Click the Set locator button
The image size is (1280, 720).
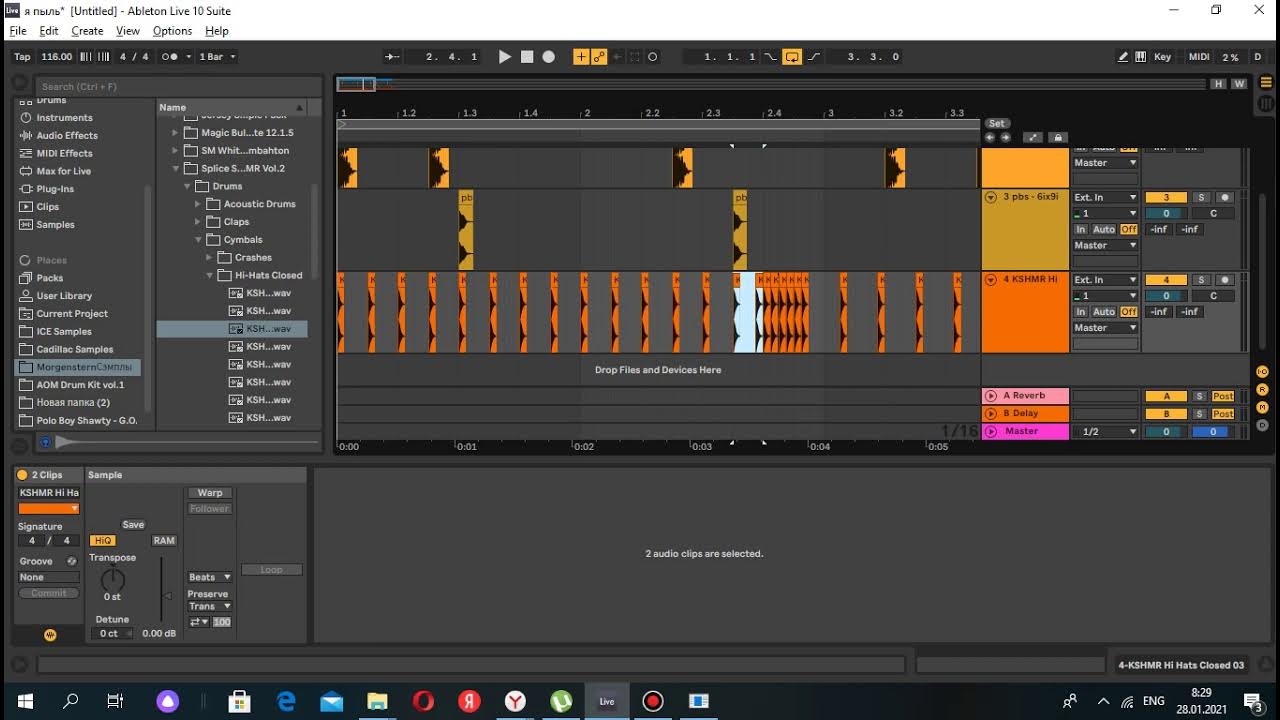tap(996, 124)
